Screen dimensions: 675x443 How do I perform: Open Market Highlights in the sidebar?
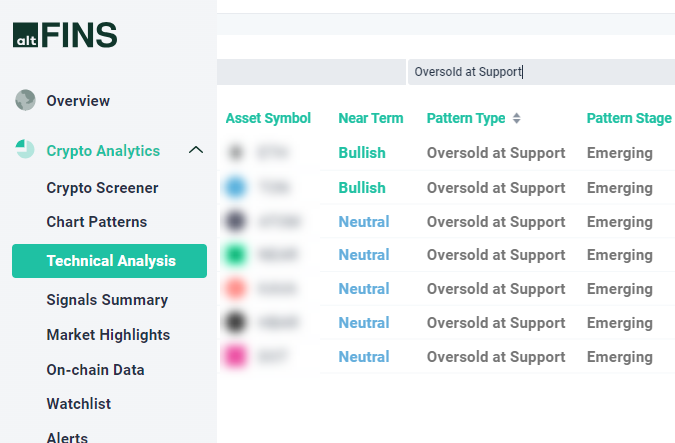(108, 335)
